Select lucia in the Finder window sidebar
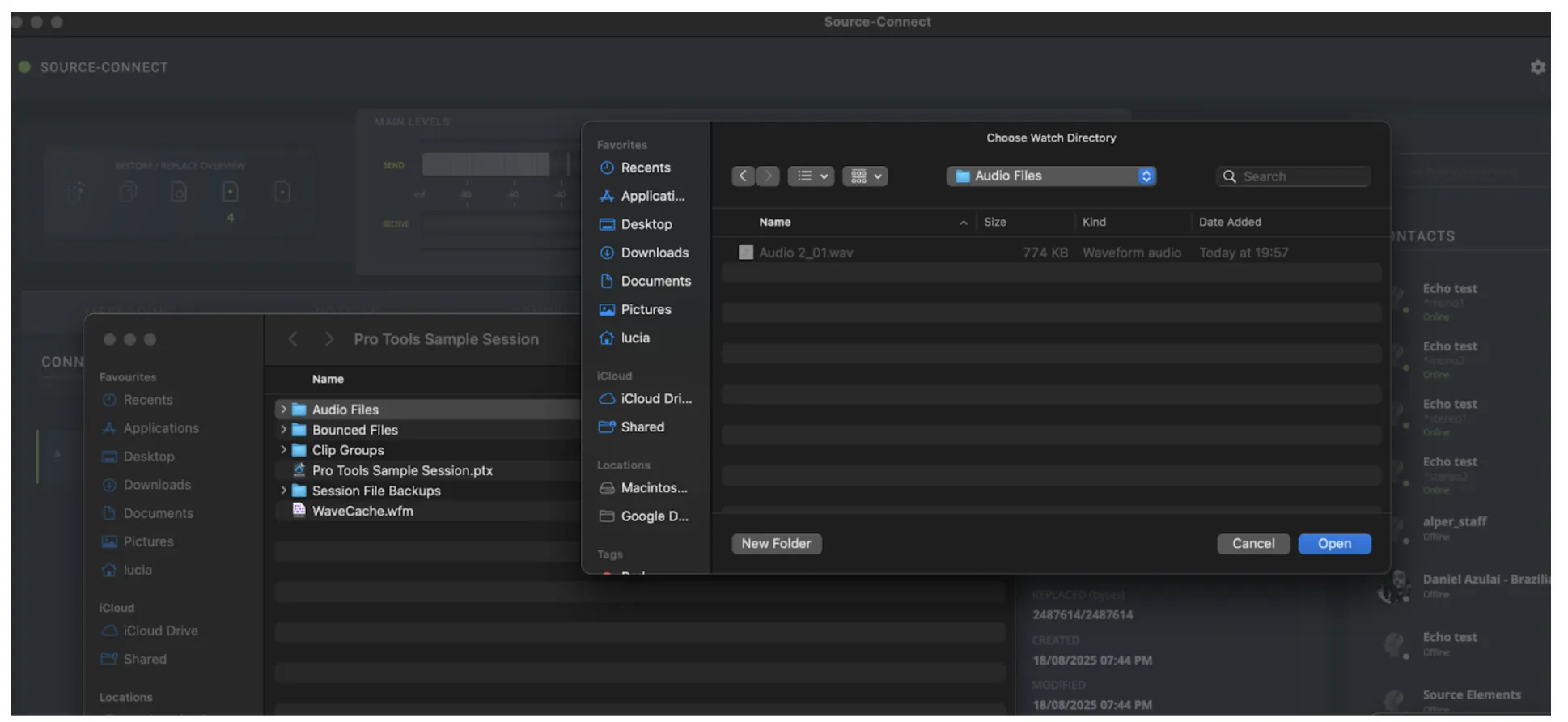The image size is (1568, 722). 127,570
